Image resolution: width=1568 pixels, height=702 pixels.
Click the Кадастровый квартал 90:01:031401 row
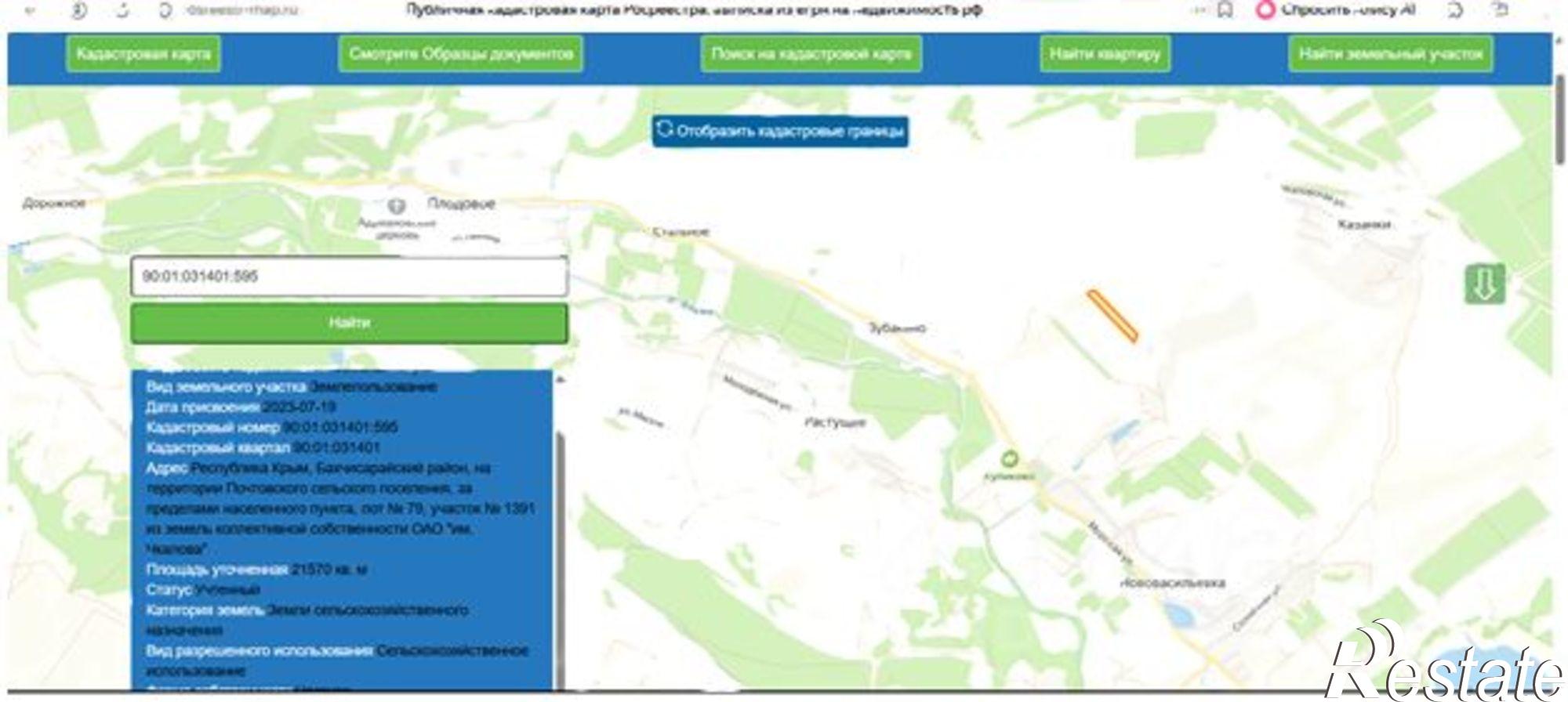263,448
